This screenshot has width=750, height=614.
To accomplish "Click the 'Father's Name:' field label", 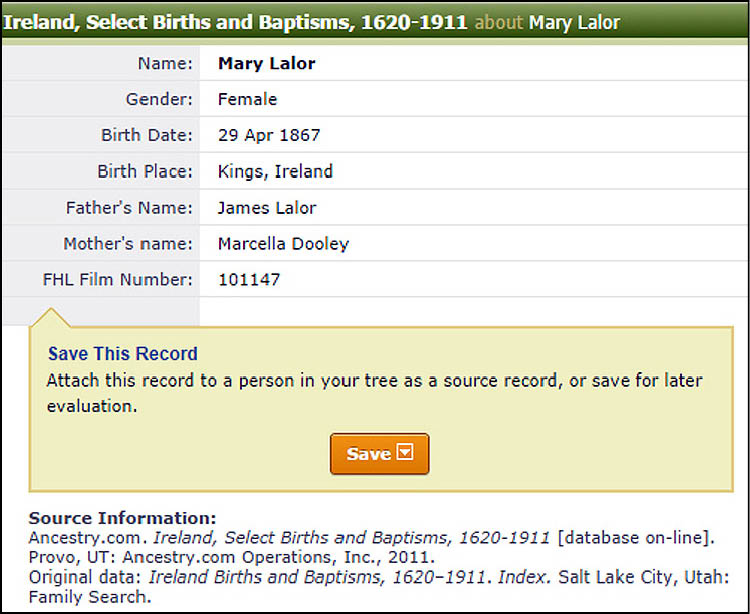I will click(x=129, y=208).
